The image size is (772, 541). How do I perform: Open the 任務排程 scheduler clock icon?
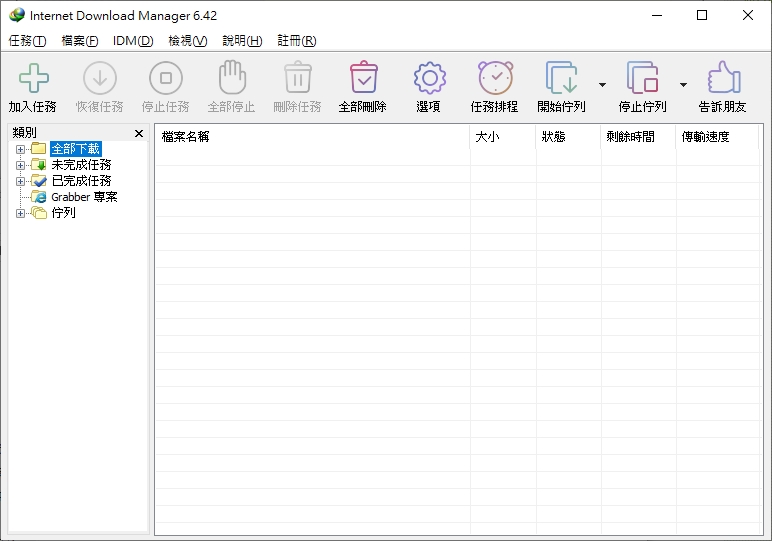pyautogui.click(x=494, y=79)
